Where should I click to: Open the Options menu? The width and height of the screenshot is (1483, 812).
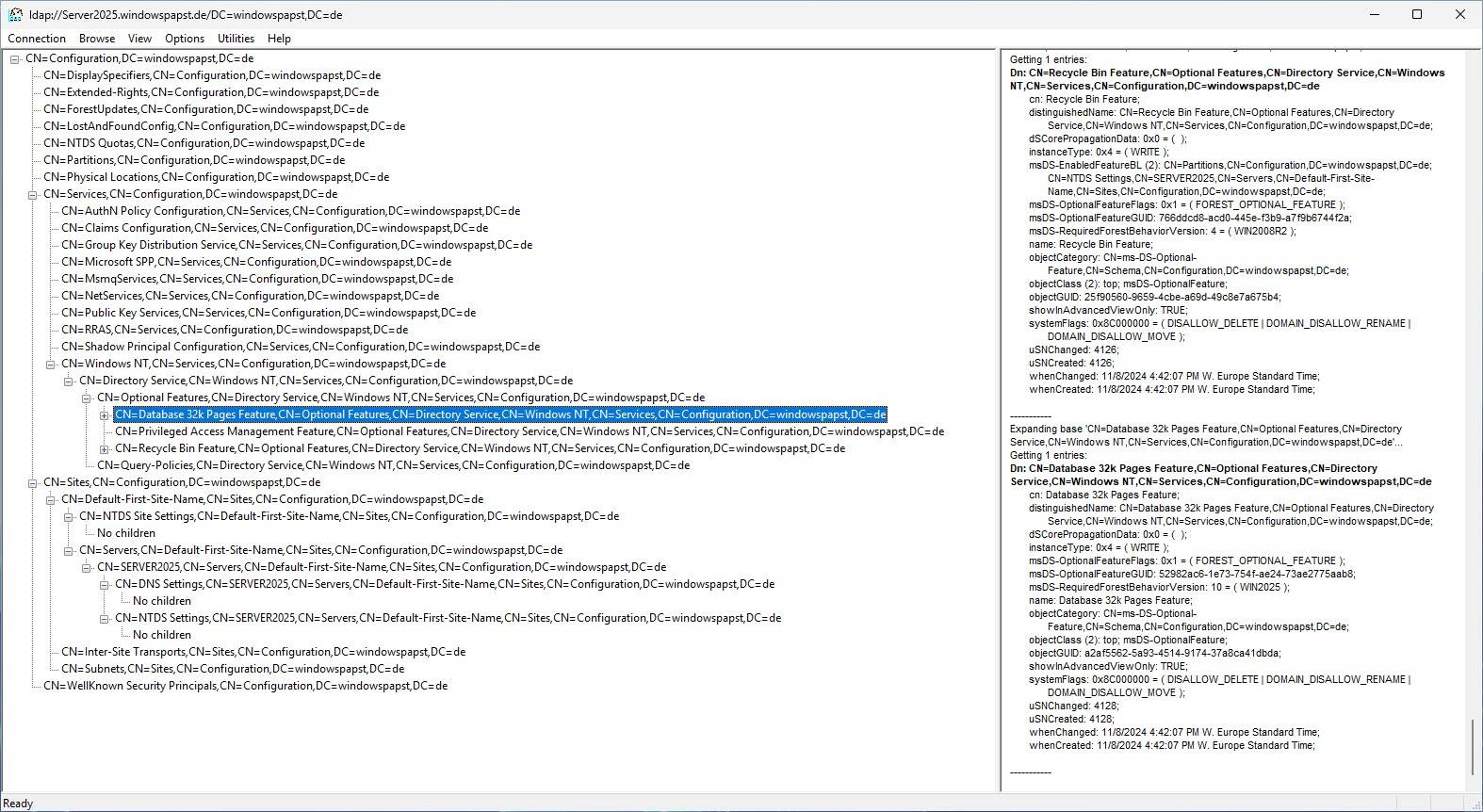coord(185,39)
